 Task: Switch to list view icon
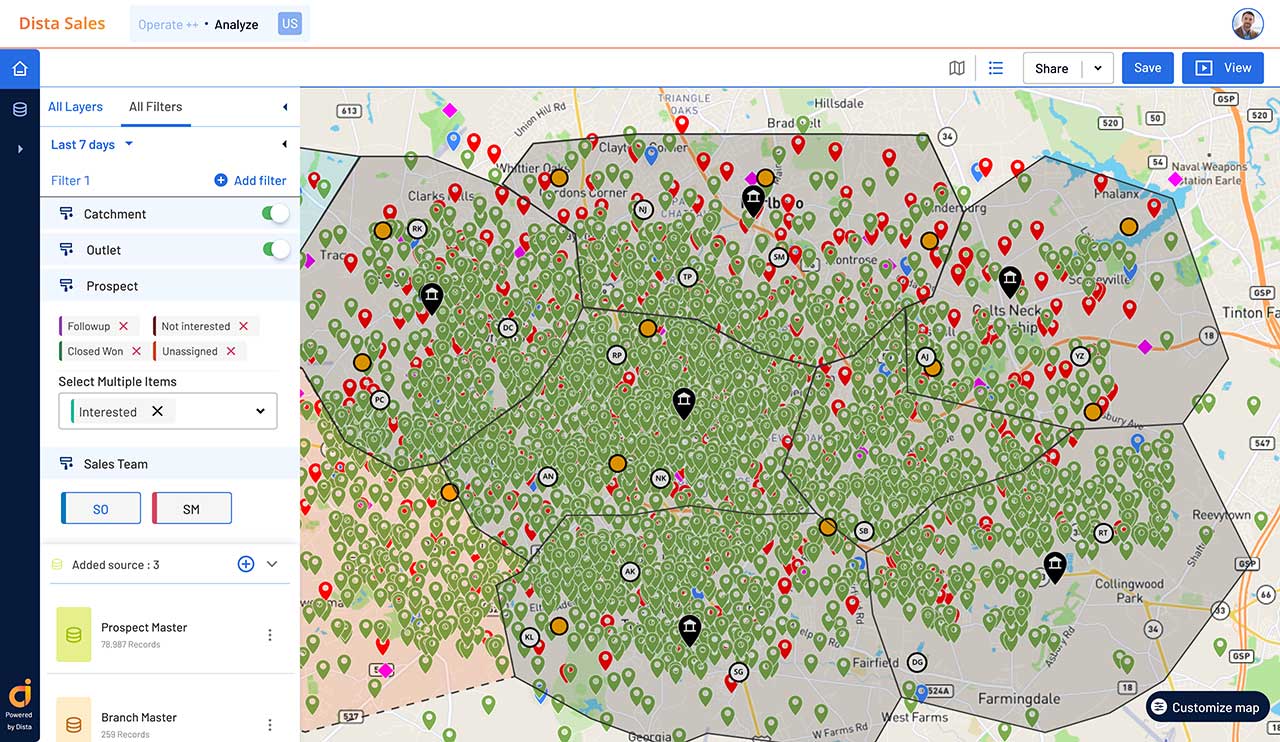pos(996,68)
